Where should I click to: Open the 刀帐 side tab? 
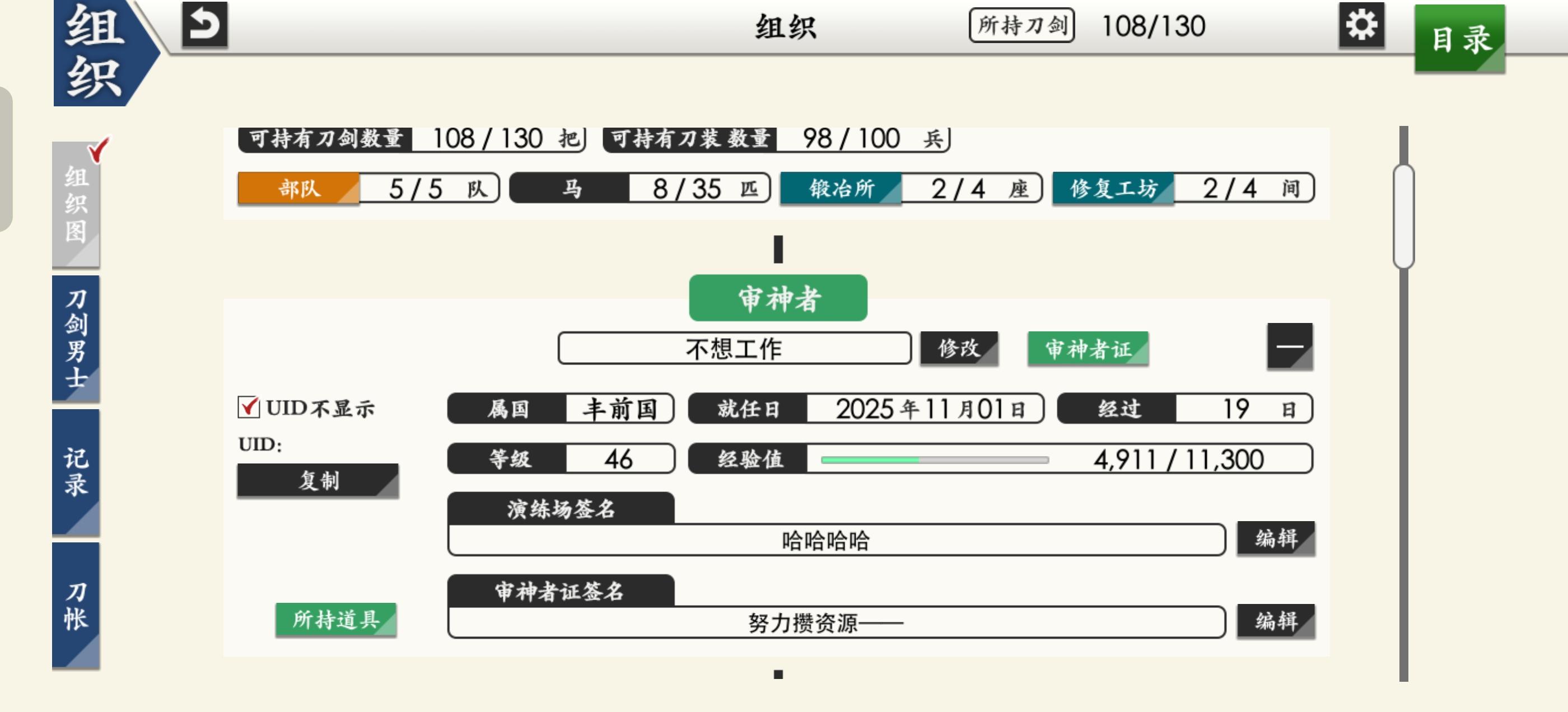click(76, 606)
